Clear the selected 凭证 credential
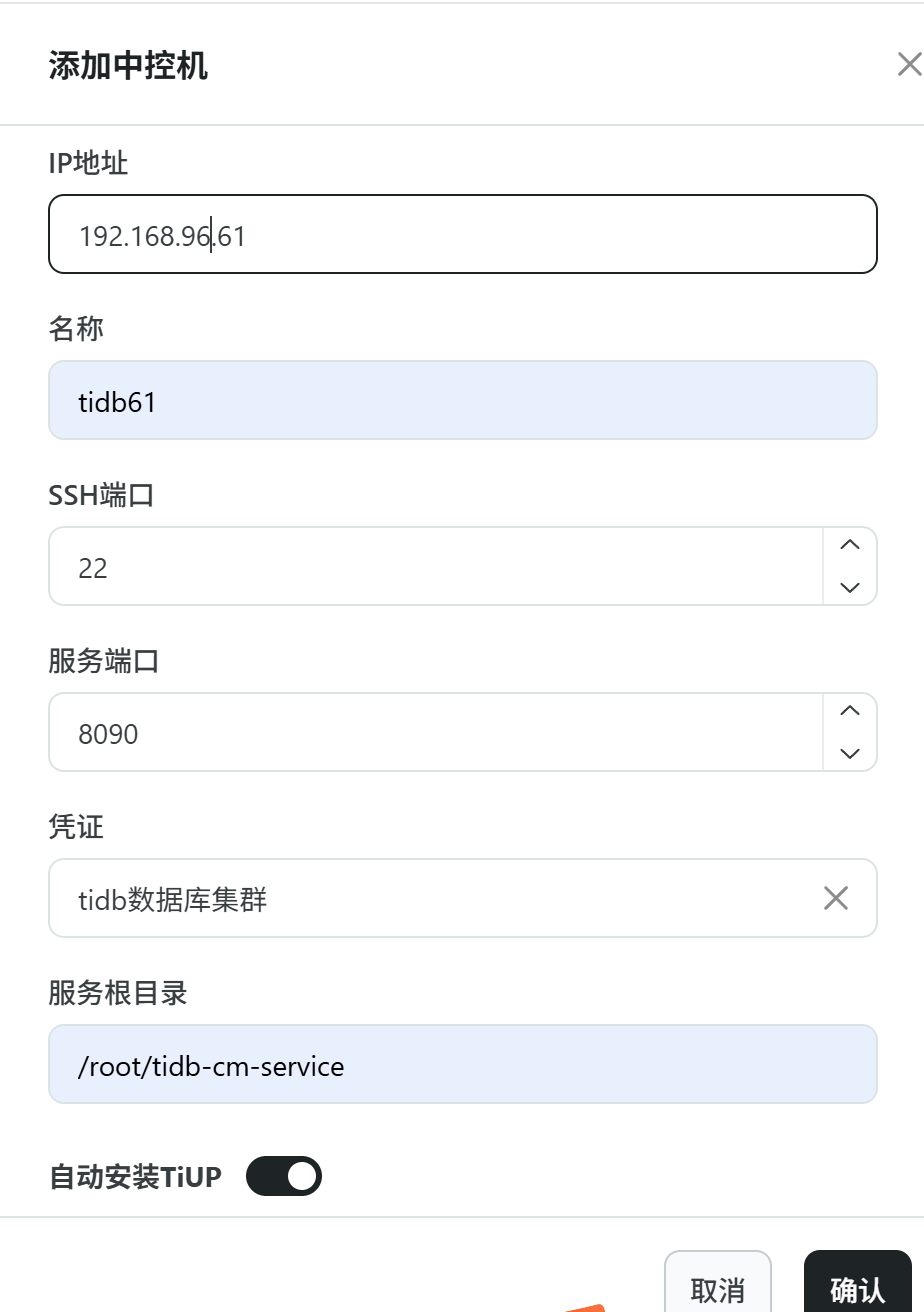The width and height of the screenshot is (924, 1312). 835,898
